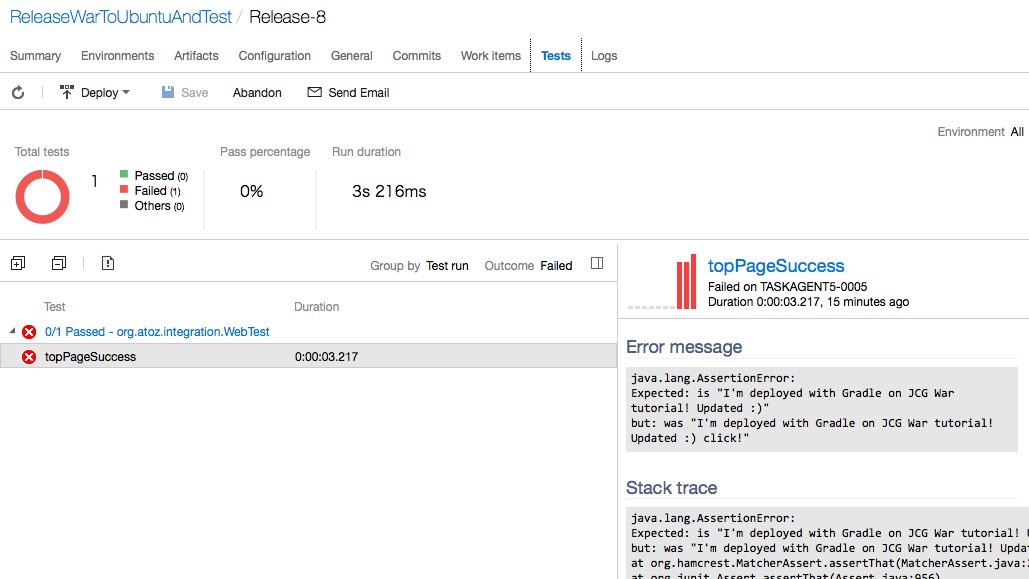
Task: Click the gray Others legend swatch
Action: [124, 204]
